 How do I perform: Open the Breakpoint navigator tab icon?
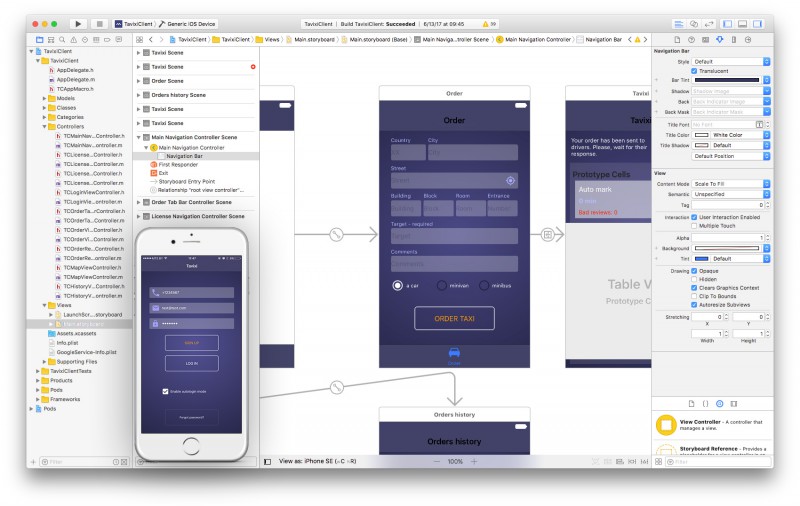107,39
